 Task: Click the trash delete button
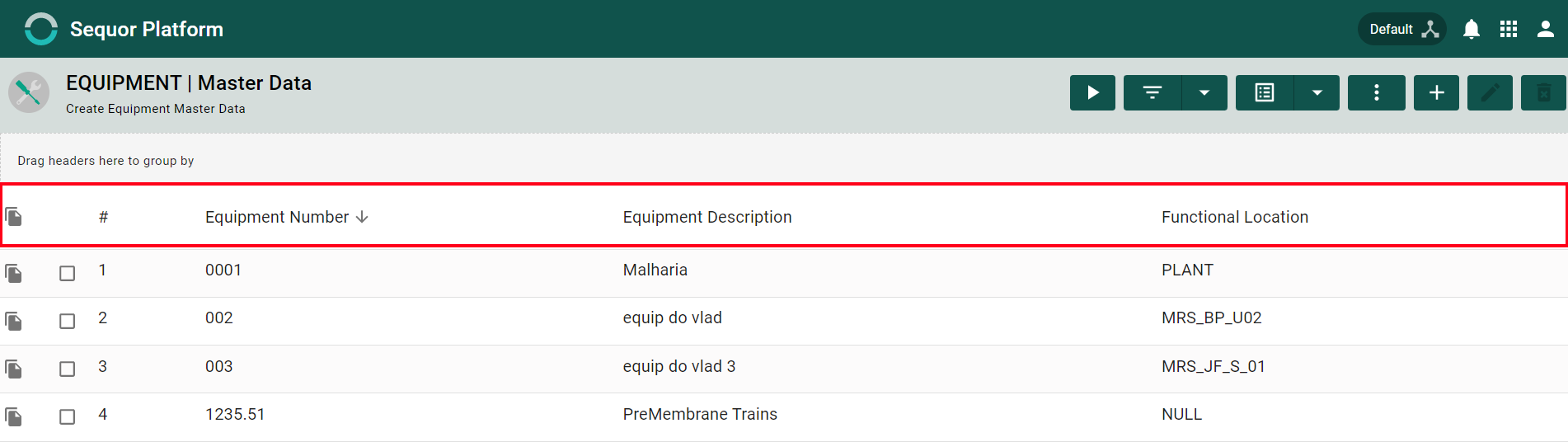click(1543, 92)
